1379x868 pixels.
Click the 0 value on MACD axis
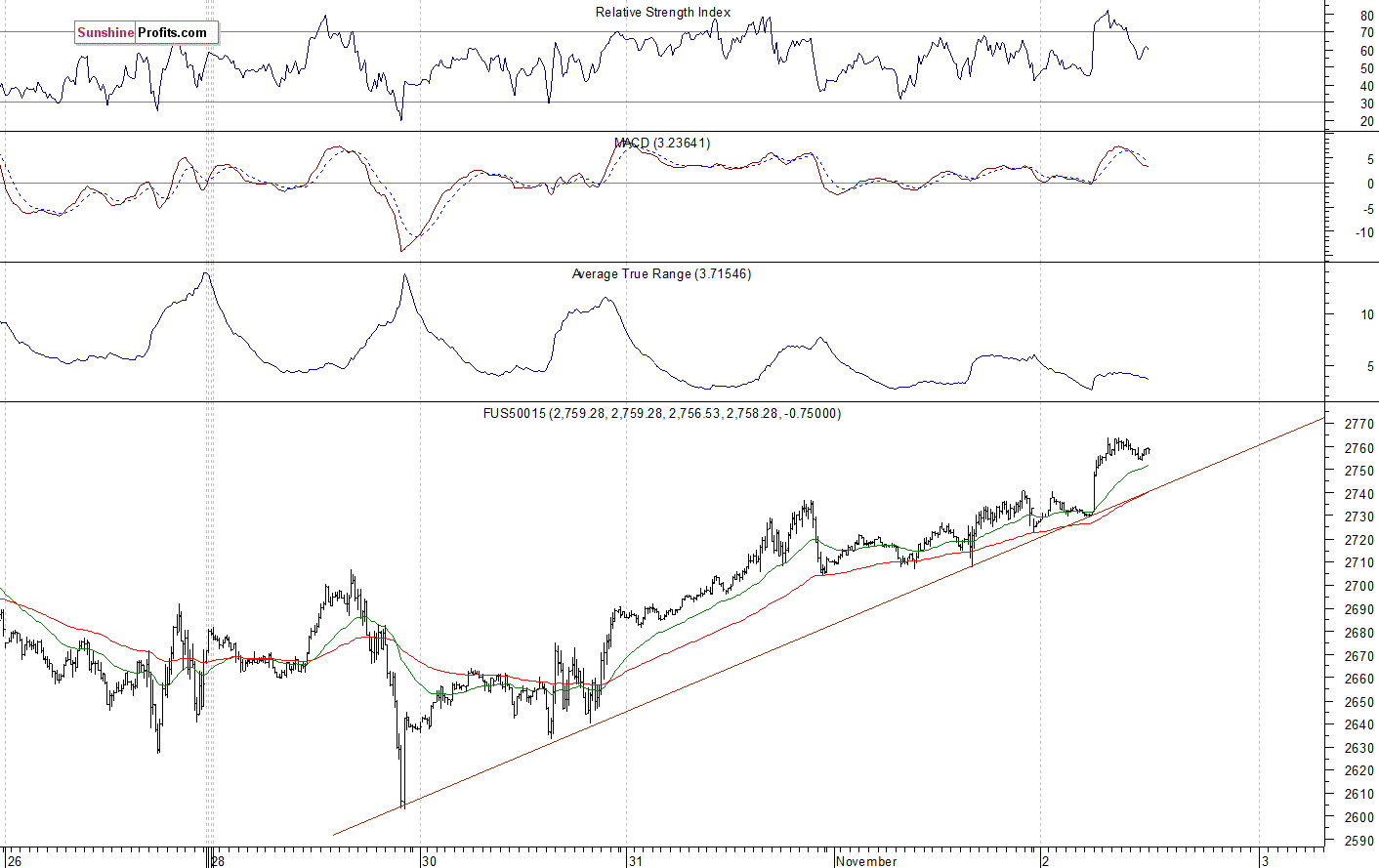click(1370, 184)
